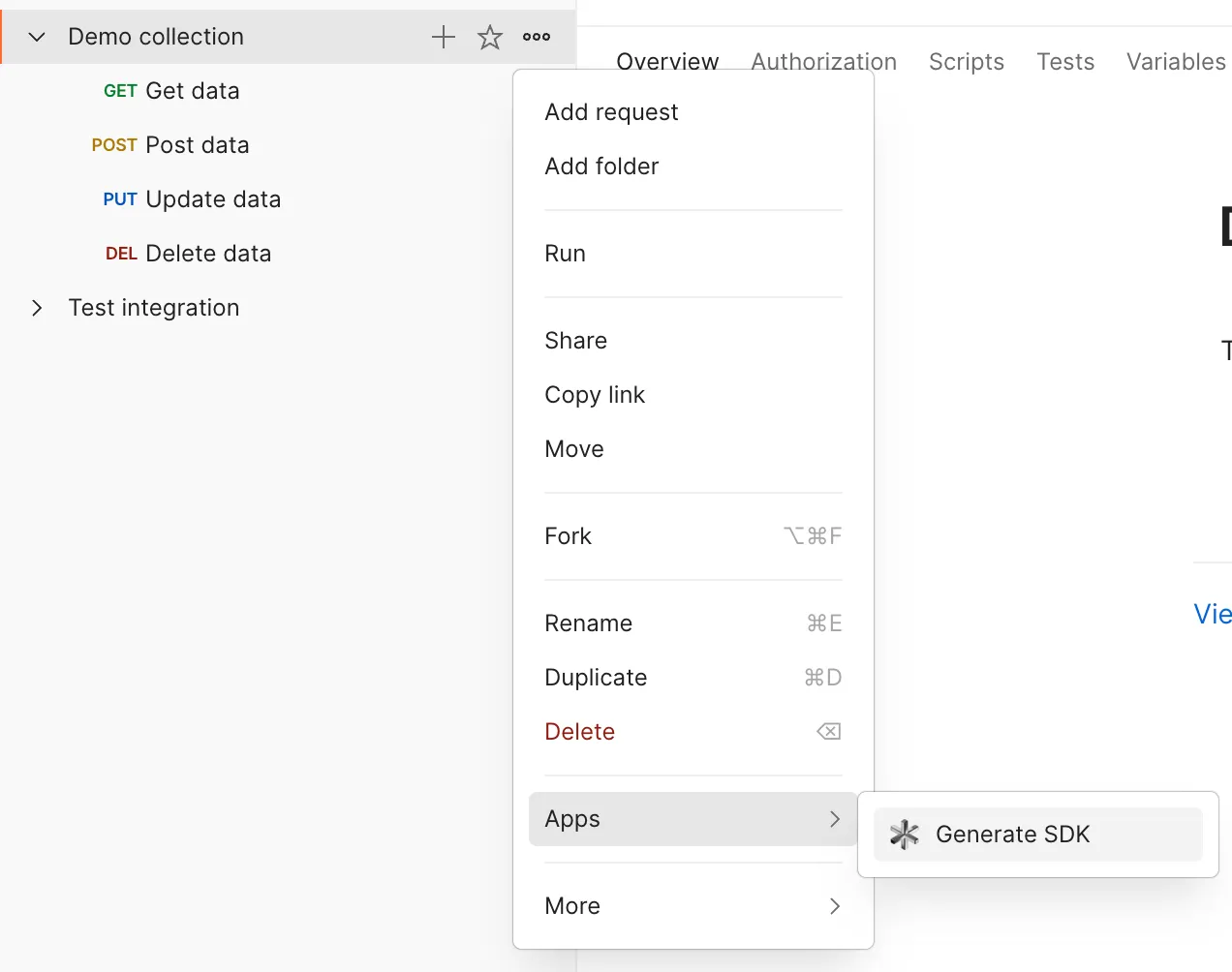The image size is (1232, 972).
Task: Select Add folder from the menu
Action: point(601,166)
